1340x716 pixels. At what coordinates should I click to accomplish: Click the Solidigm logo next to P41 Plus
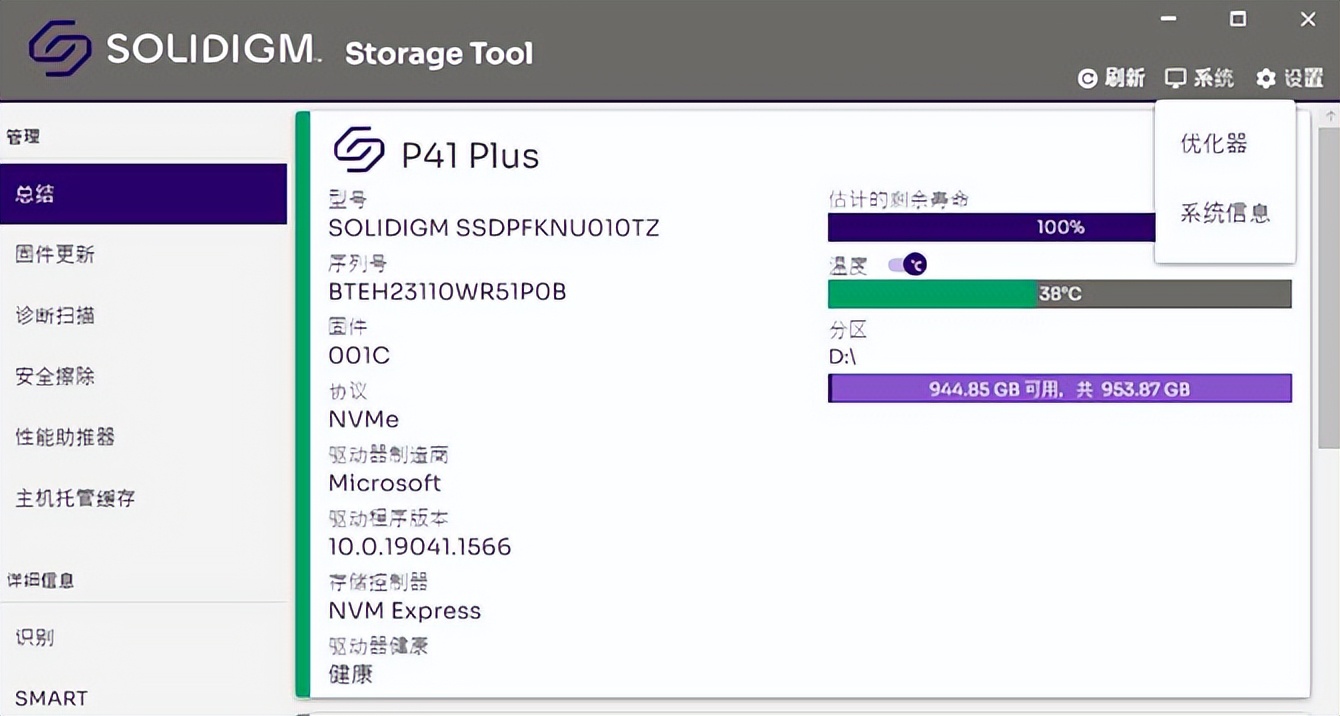[356, 150]
